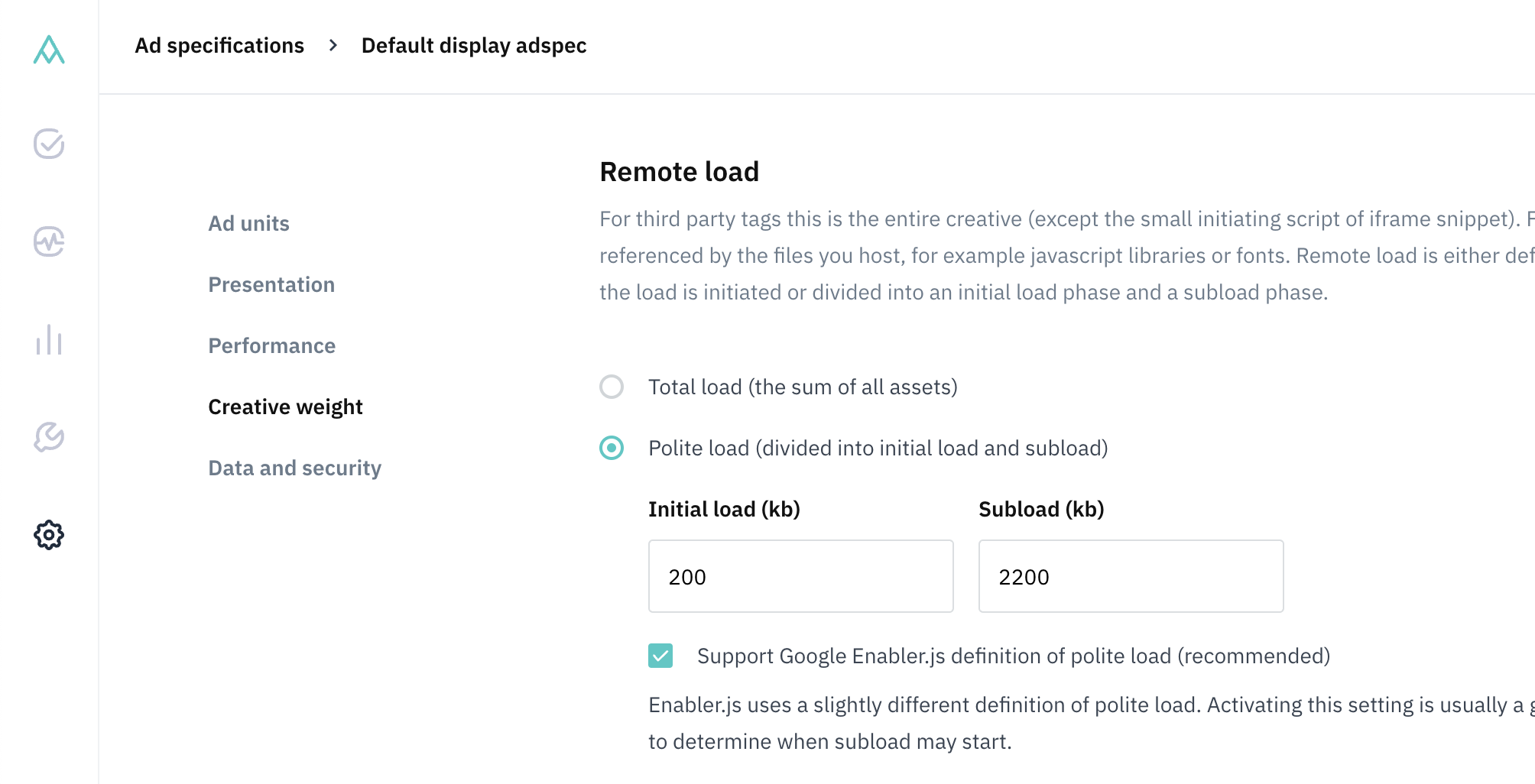Open the Ad specifications breadcrumb
The image size is (1535, 784).
pyautogui.click(x=219, y=45)
